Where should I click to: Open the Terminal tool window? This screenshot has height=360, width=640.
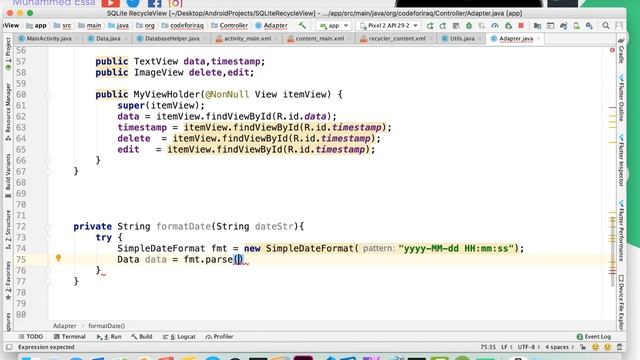click(69, 336)
